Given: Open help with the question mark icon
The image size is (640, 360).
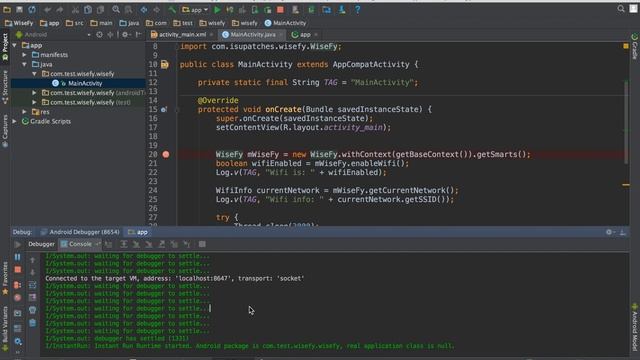Looking at the screenshot, I should (358, 9).
